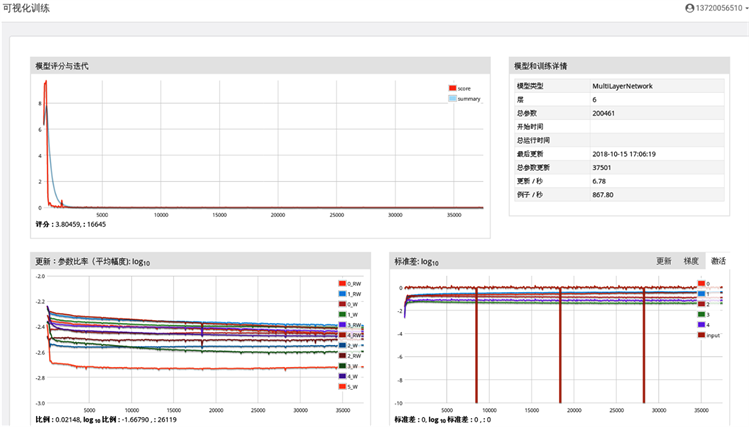Click the user account avatar icon

[x=689, y=8]
